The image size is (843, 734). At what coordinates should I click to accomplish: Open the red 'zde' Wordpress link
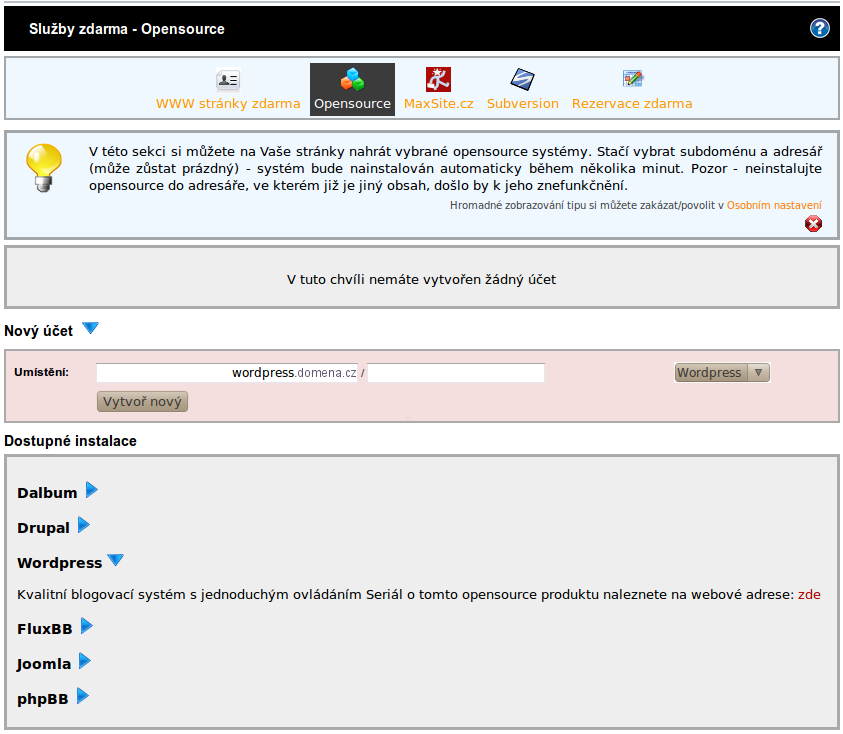809,594
